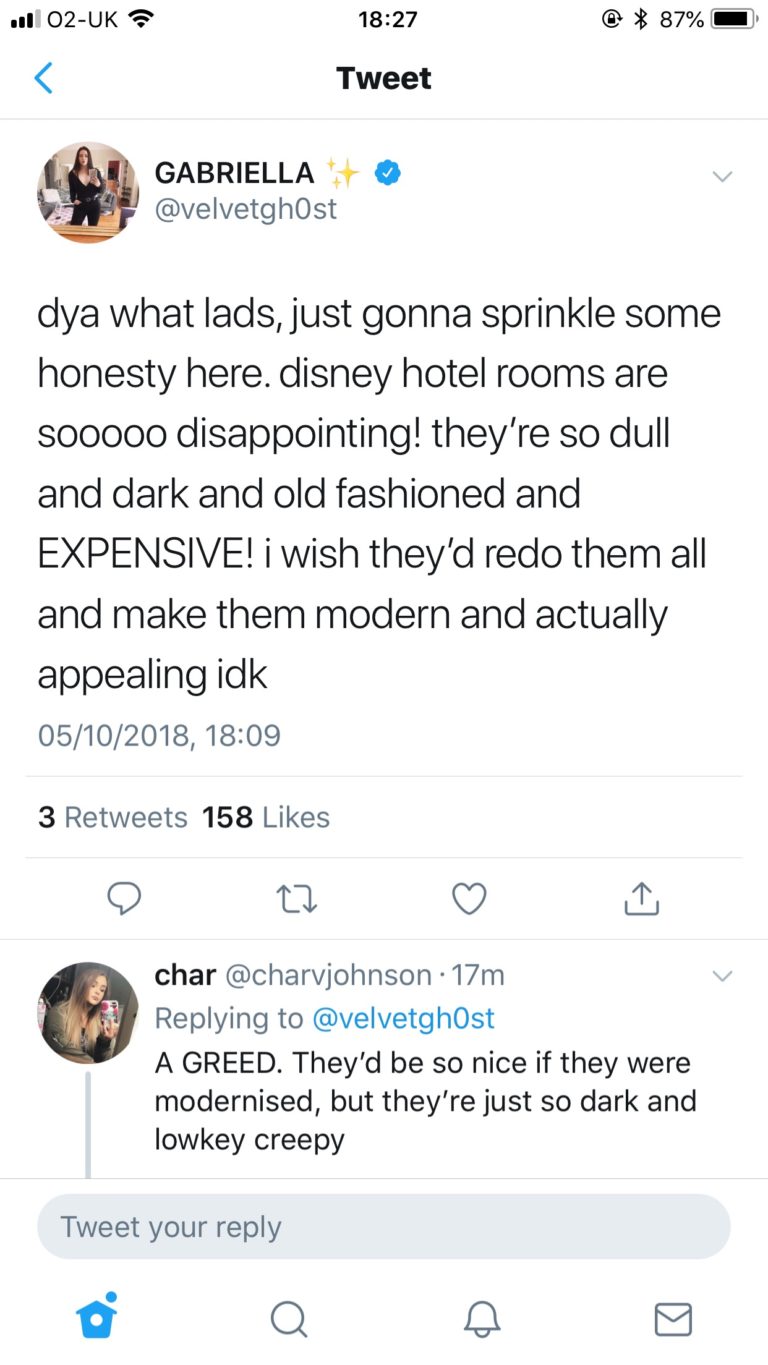Expand options chevron on Gabriella's tweet
The image size is (768, 1365).
[x=721, y=176]
